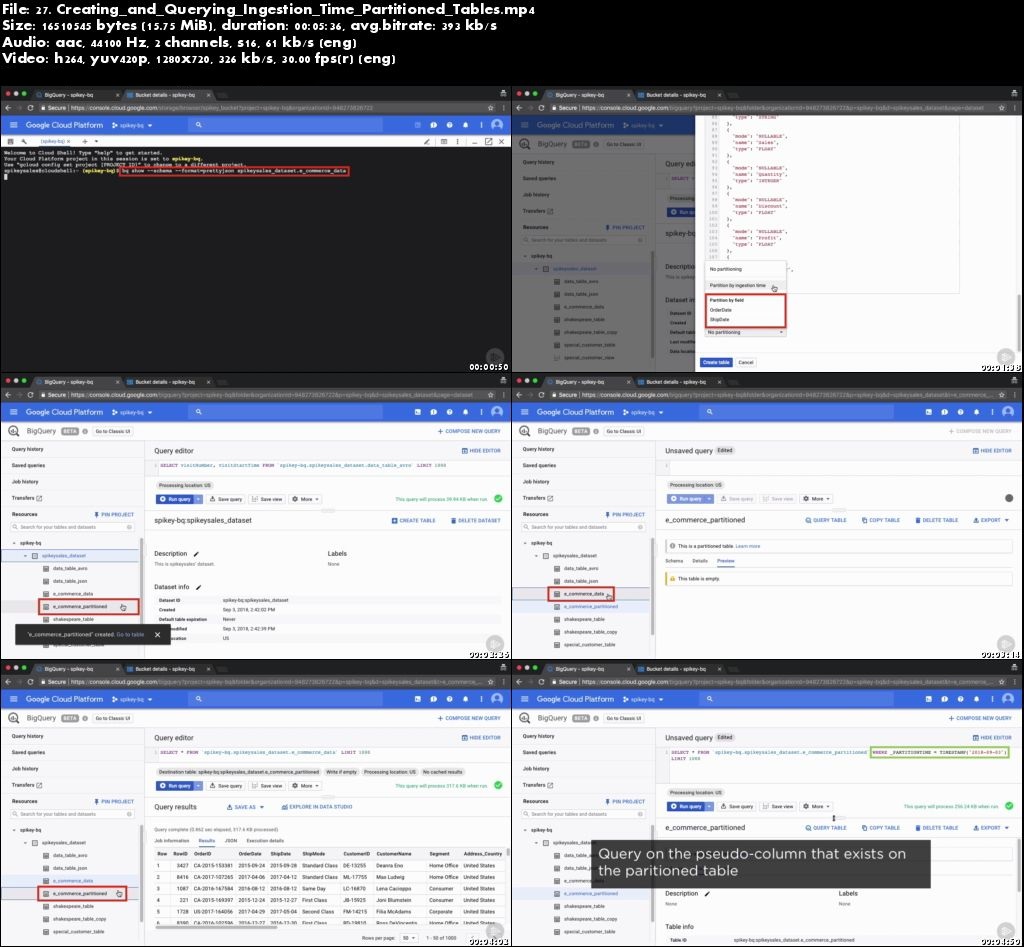Screen dimensions: 1024x947
Task: Focus the tables search field in dataset info frame
Action: 72,527
